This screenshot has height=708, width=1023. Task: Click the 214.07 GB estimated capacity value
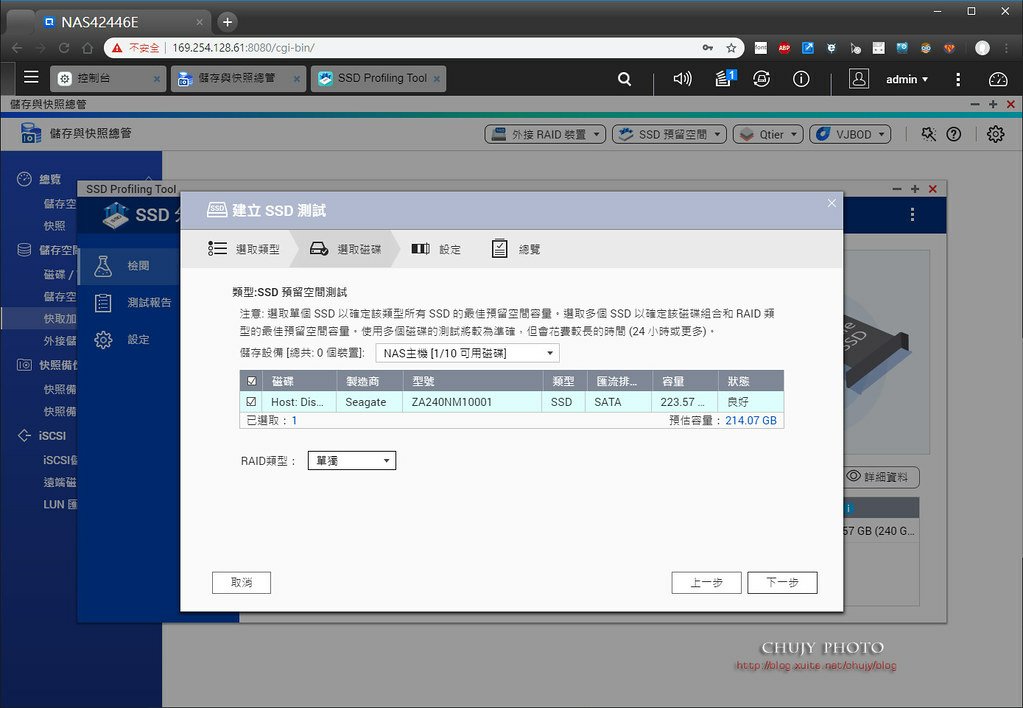[x=751, y=420]
